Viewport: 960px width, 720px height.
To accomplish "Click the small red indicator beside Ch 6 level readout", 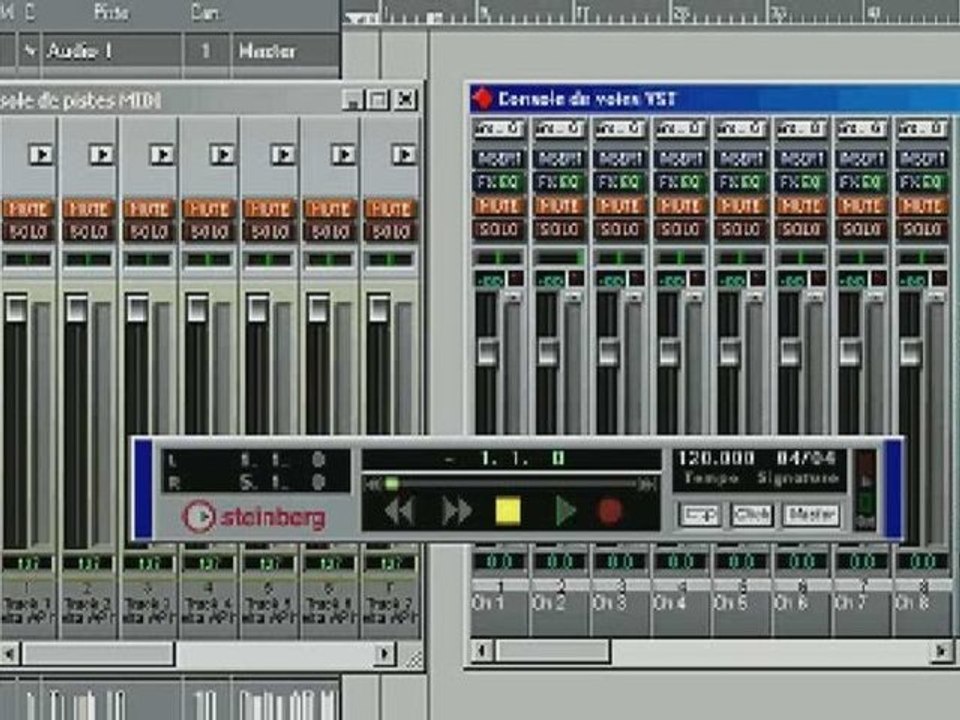I will click(x=818, y=279).
